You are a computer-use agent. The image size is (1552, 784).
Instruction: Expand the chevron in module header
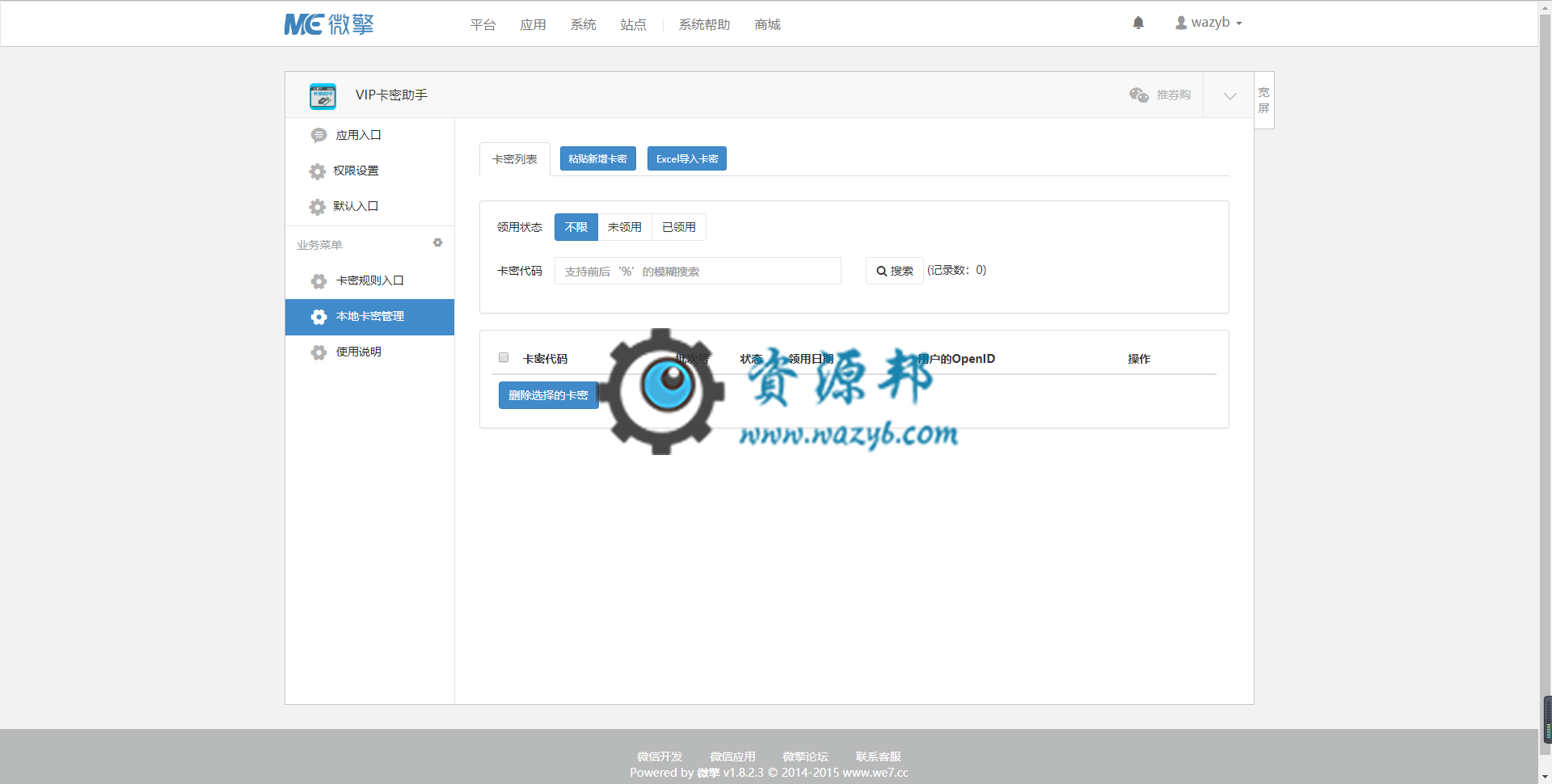[1229, 95]
